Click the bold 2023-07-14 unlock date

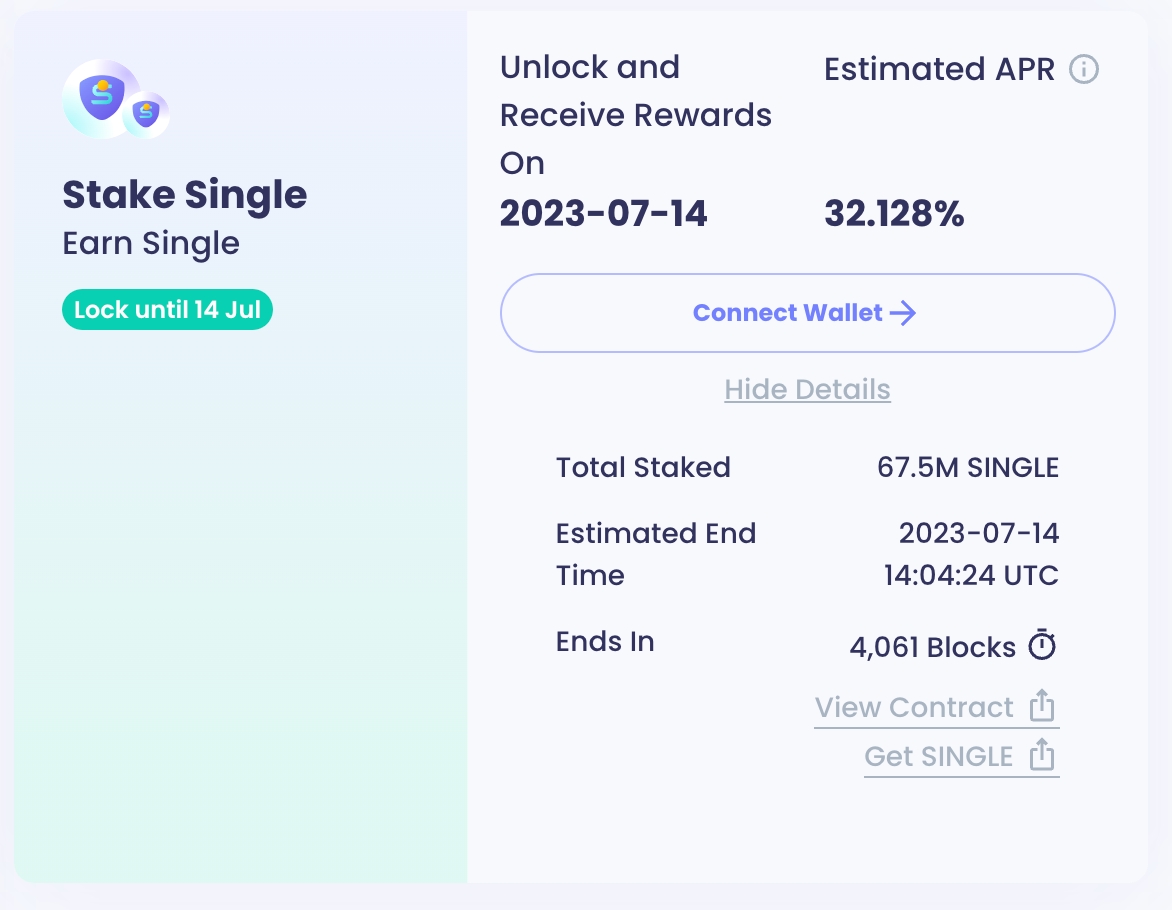603,214
